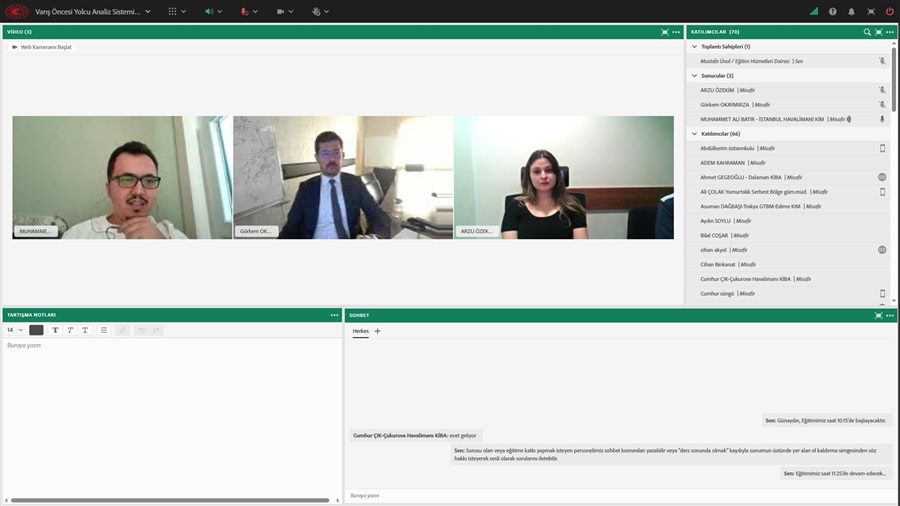Screen dimensions: 900x506
Task: Toggle bold text in notes toolbar
Action: pyautogui.click(x=55, y=330)
